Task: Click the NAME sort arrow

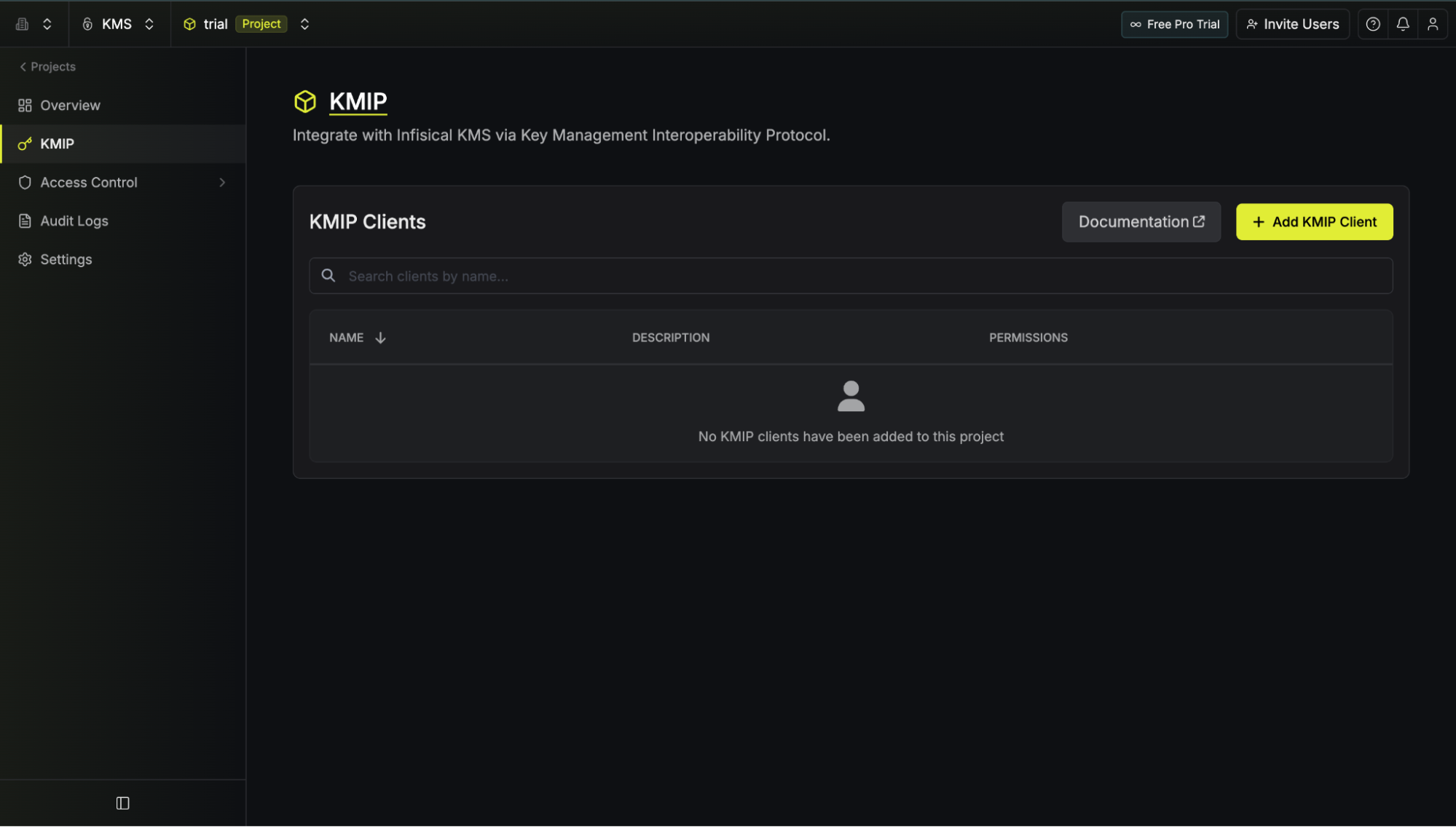Action: pyautogui.click(x=380, y=338)
